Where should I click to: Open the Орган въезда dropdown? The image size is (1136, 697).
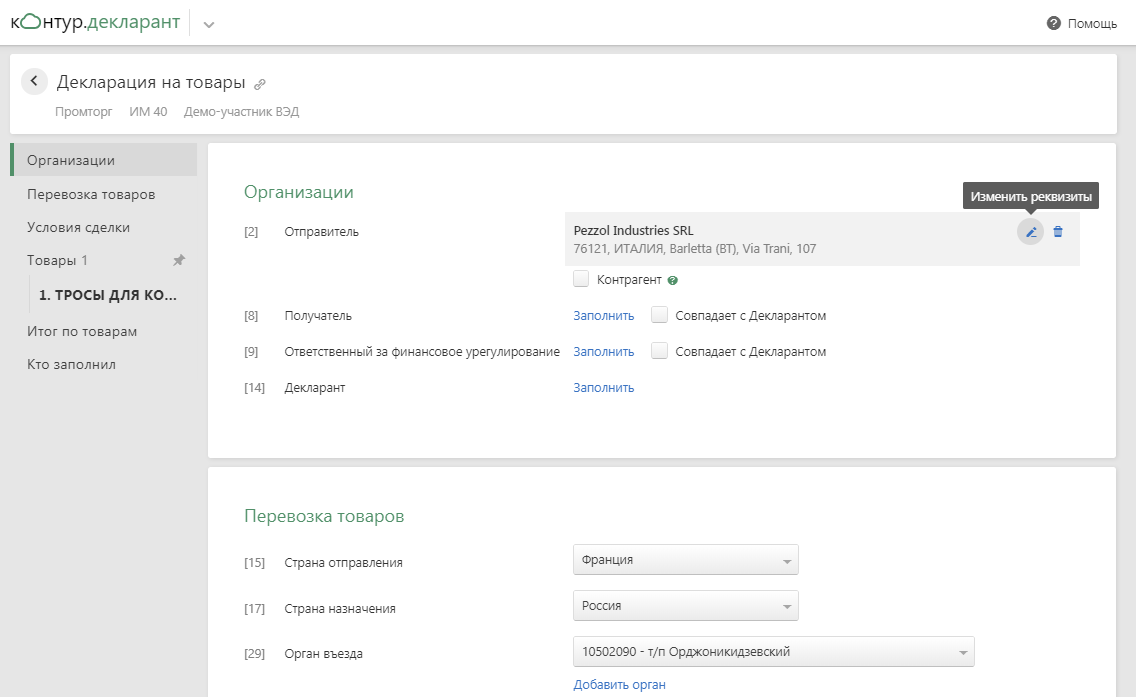point(774,651)
